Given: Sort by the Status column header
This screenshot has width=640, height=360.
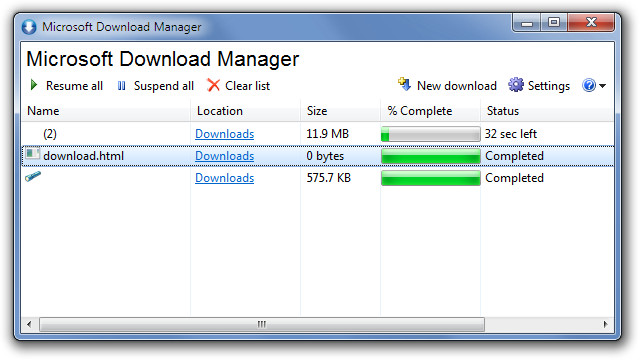Looking at the screenshot, I should coord(547,111).
